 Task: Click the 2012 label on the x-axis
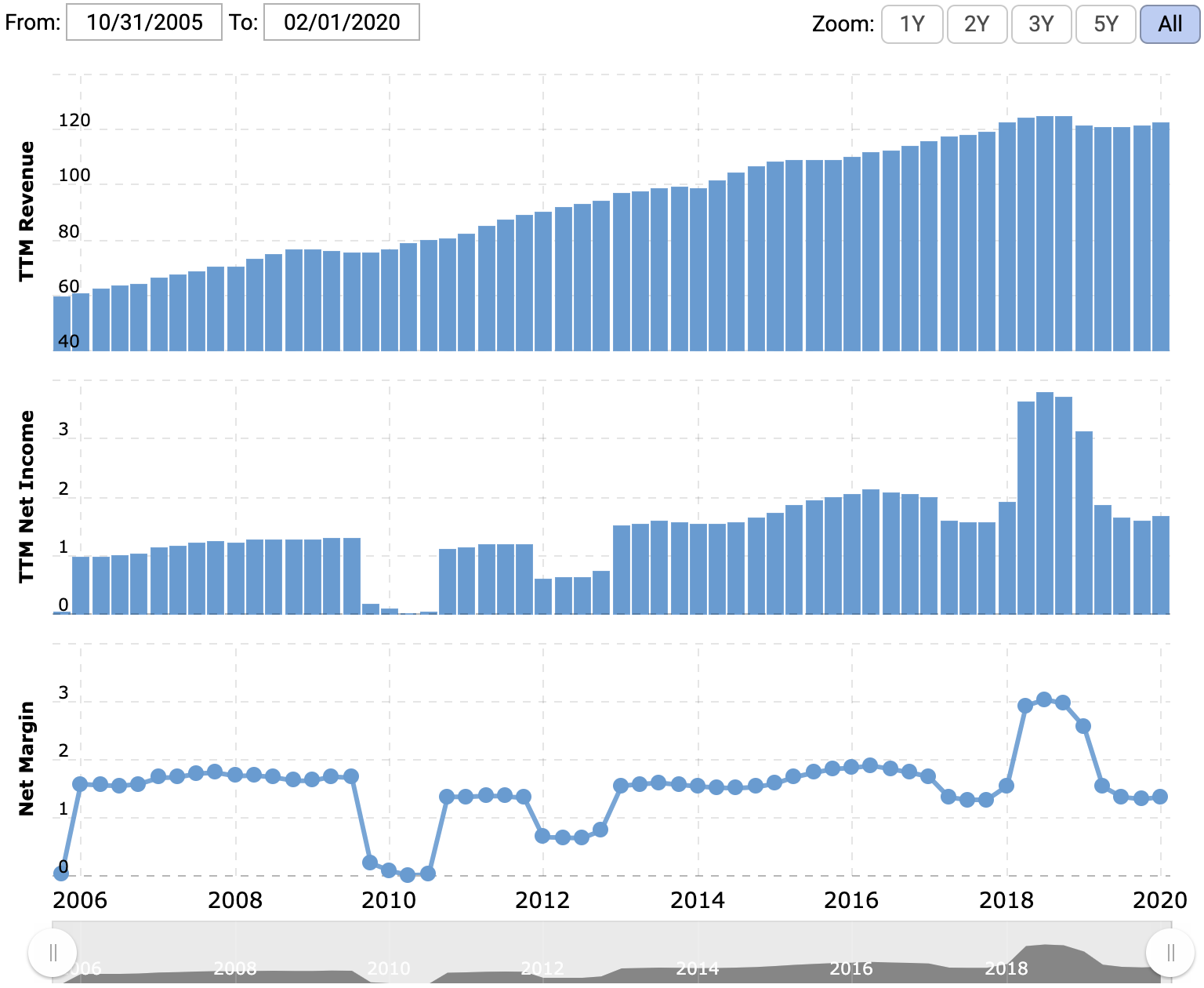(x=542, y=900)
